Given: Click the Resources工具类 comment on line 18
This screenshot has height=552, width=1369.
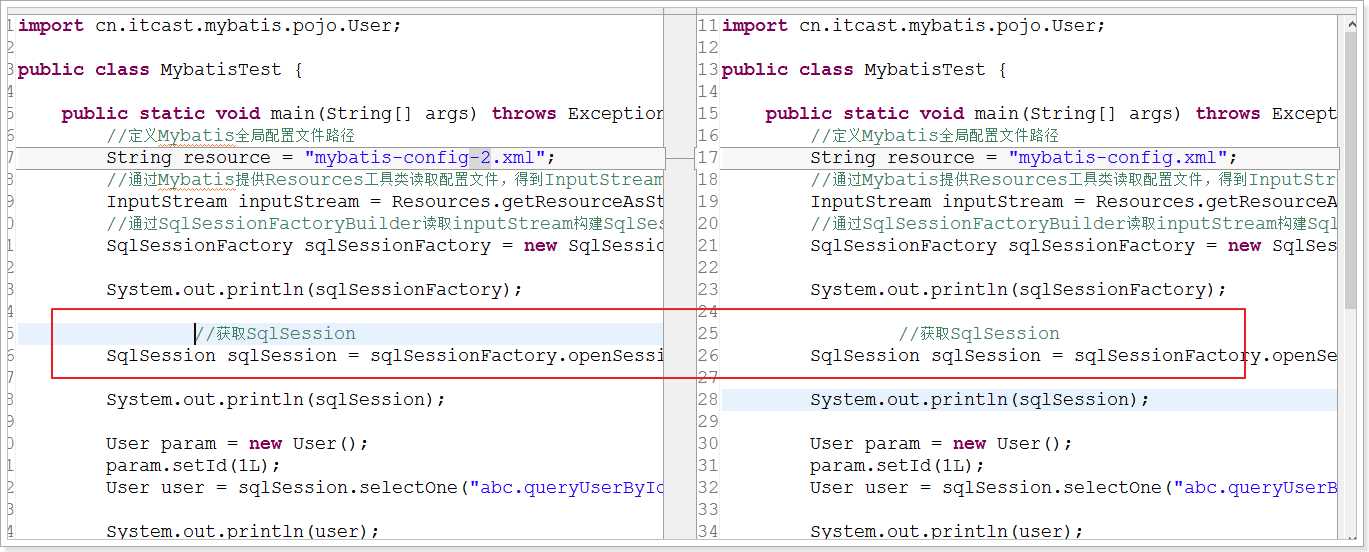Looking at the screenshot, I should 1074,180.
